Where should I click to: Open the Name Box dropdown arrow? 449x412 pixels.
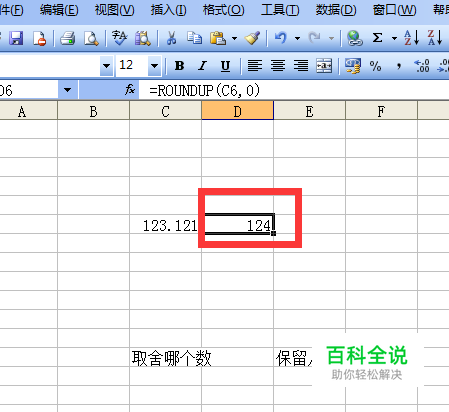(x=68, y=90)
